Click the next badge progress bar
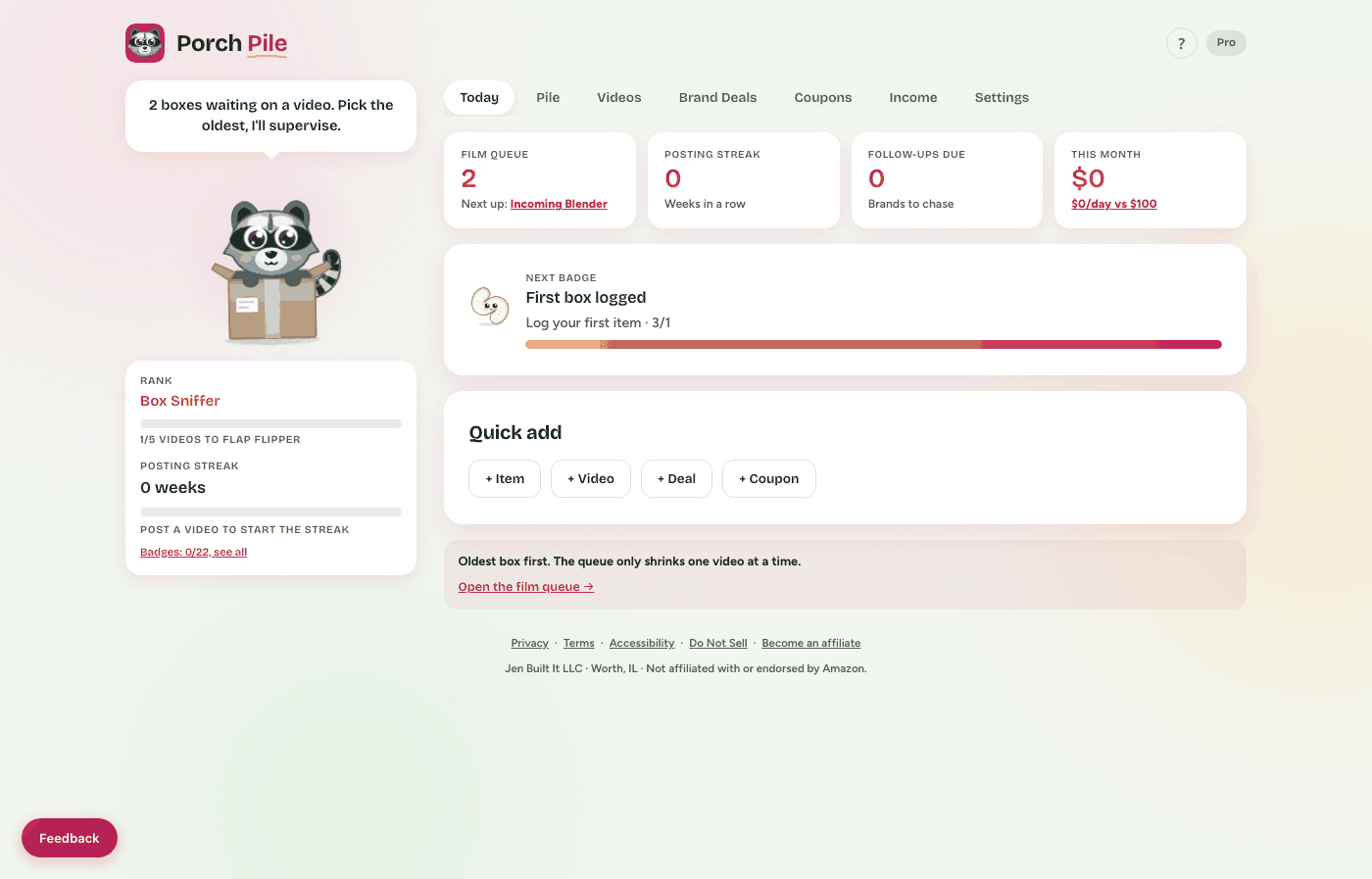 pyautogui.click(x=873, y=345)
